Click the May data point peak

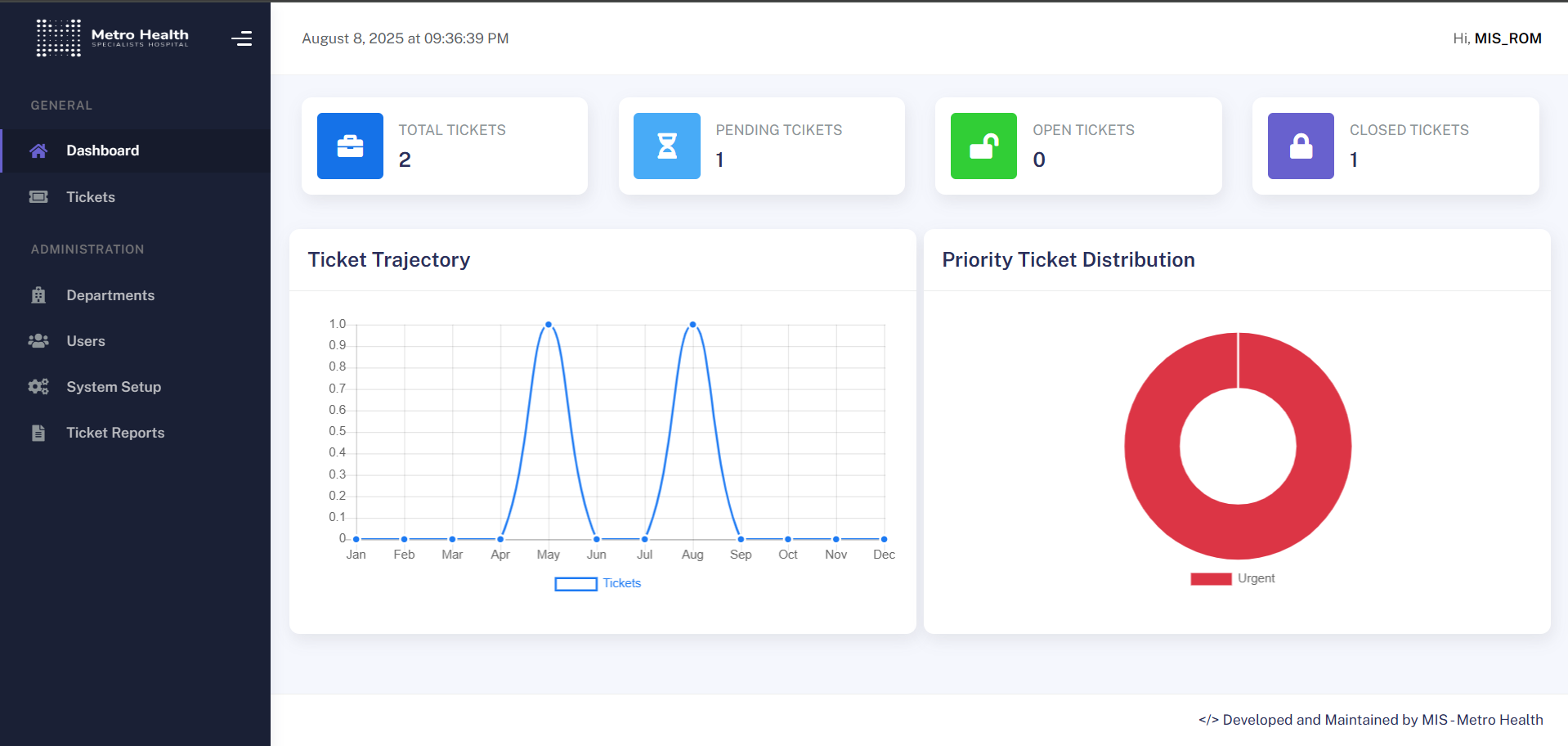549,325
